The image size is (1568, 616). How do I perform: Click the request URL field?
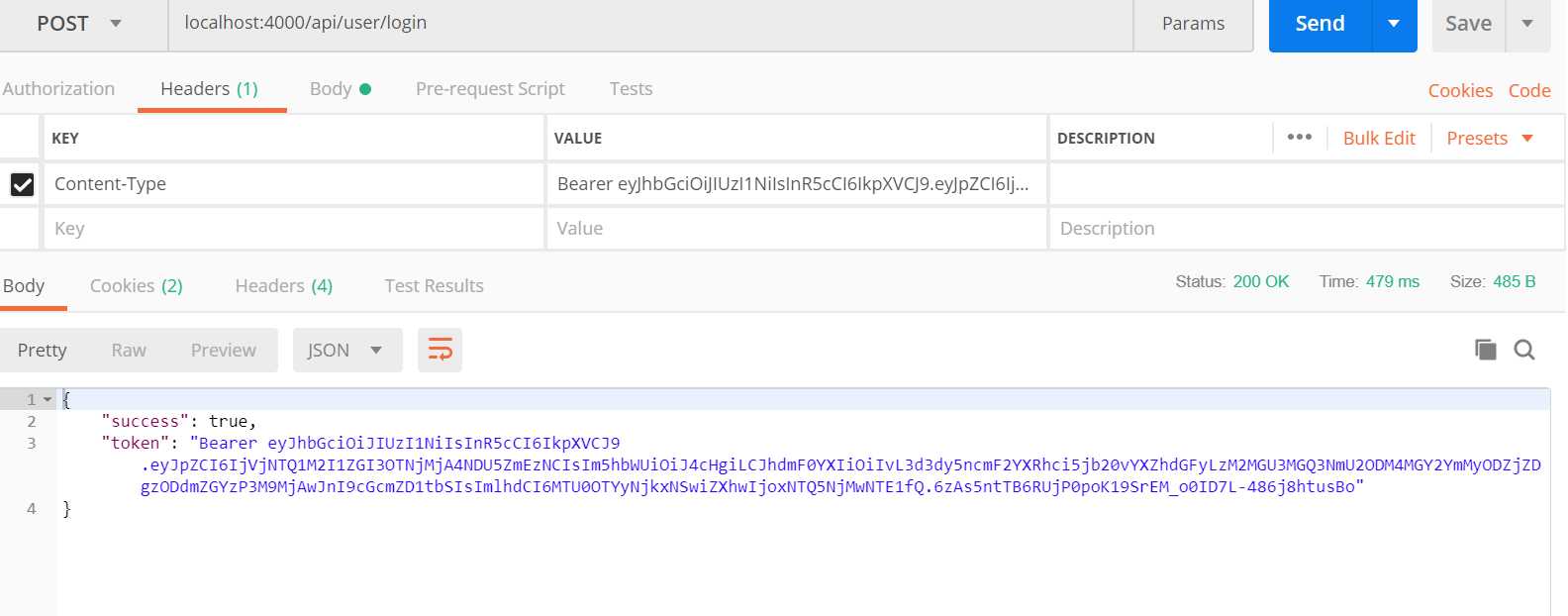[650, 24]
